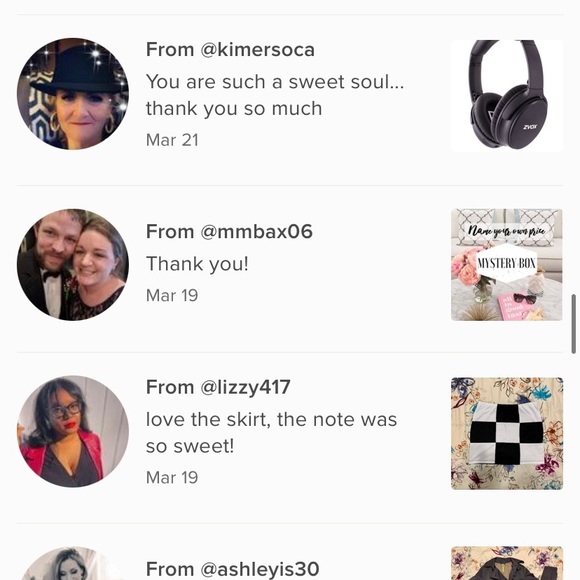Tap the username @kimersoca
The width and height of the screenshot is (580, 580).
[x=257, y=50]
